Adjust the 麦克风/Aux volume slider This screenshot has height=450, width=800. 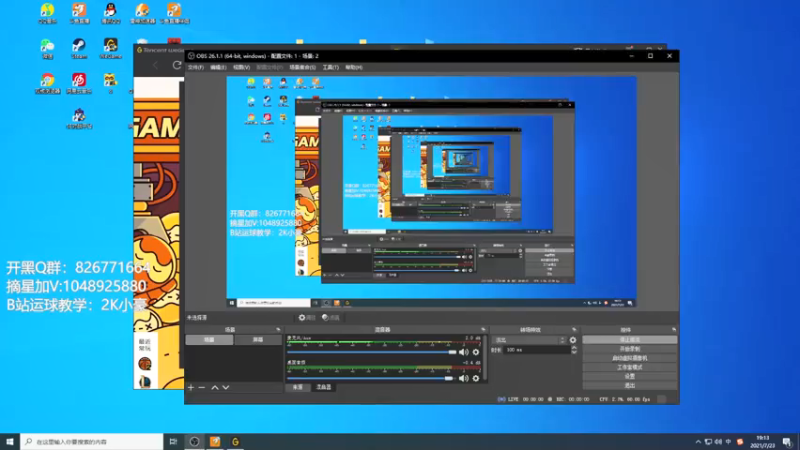pyautogui.click(x=371, y=352)
